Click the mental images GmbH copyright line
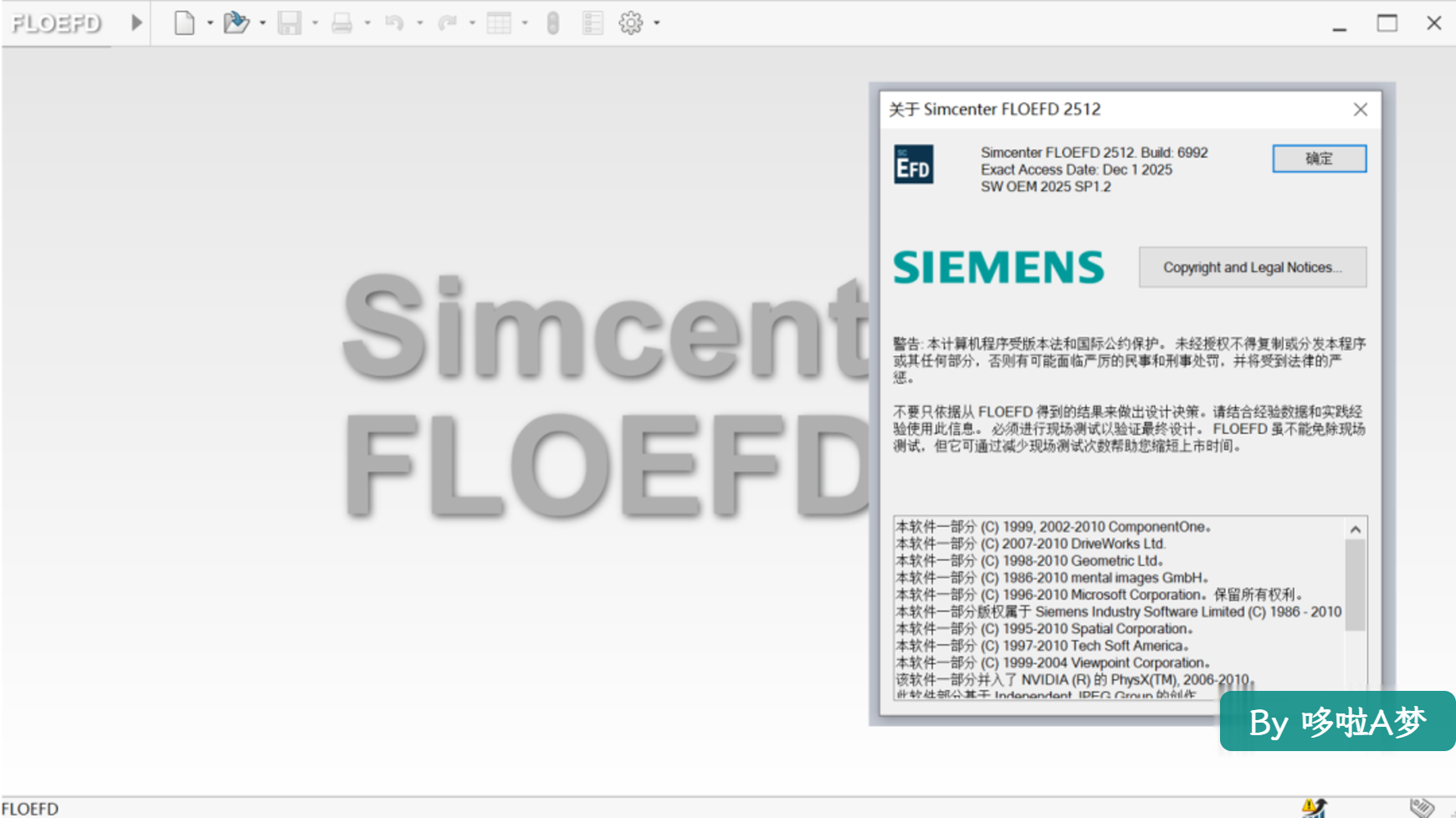This screenshot has height=818, width=1456. [x=1053, y=578]
